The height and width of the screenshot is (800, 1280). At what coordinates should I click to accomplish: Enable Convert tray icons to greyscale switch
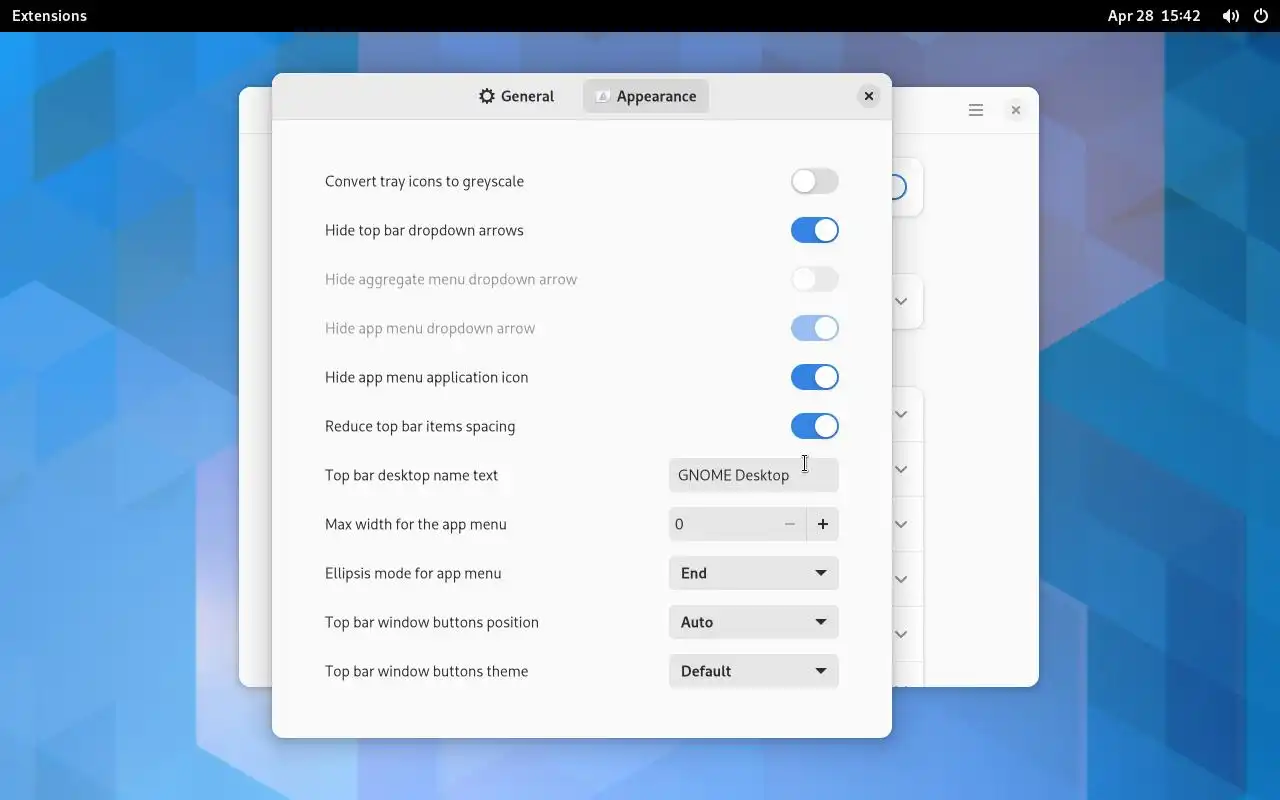[x=815, y=181]
